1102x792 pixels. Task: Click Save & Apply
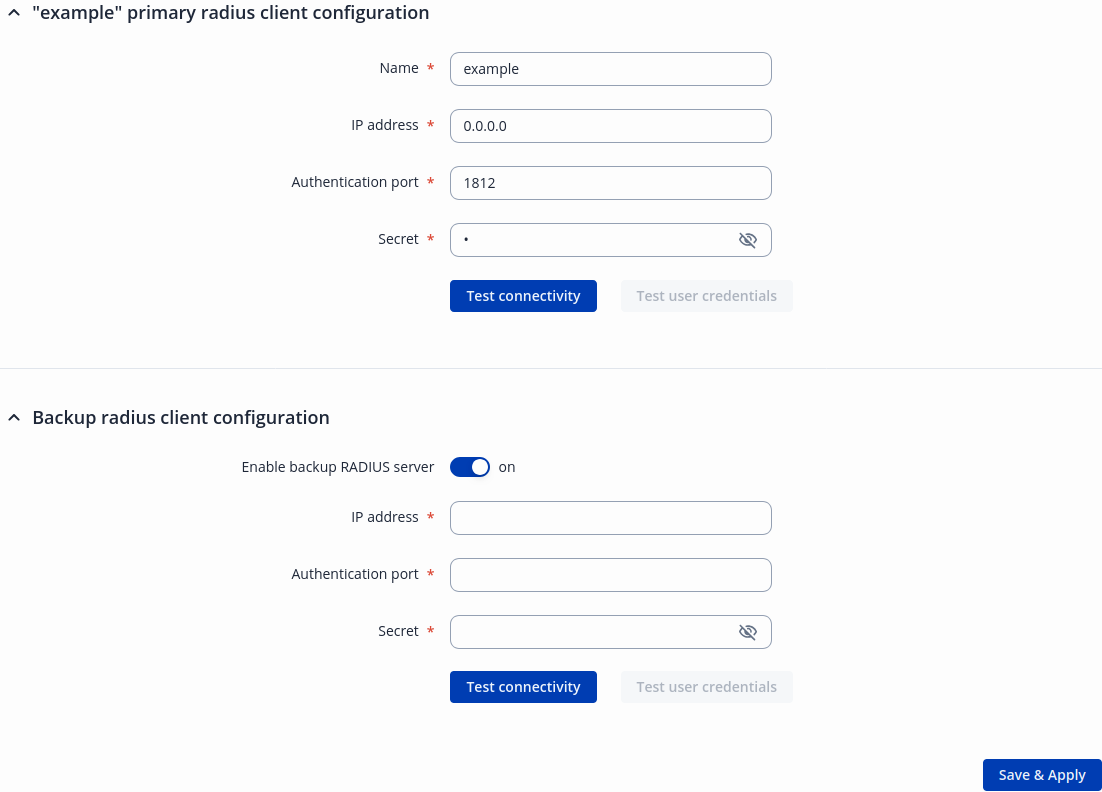coord(1041,775)
